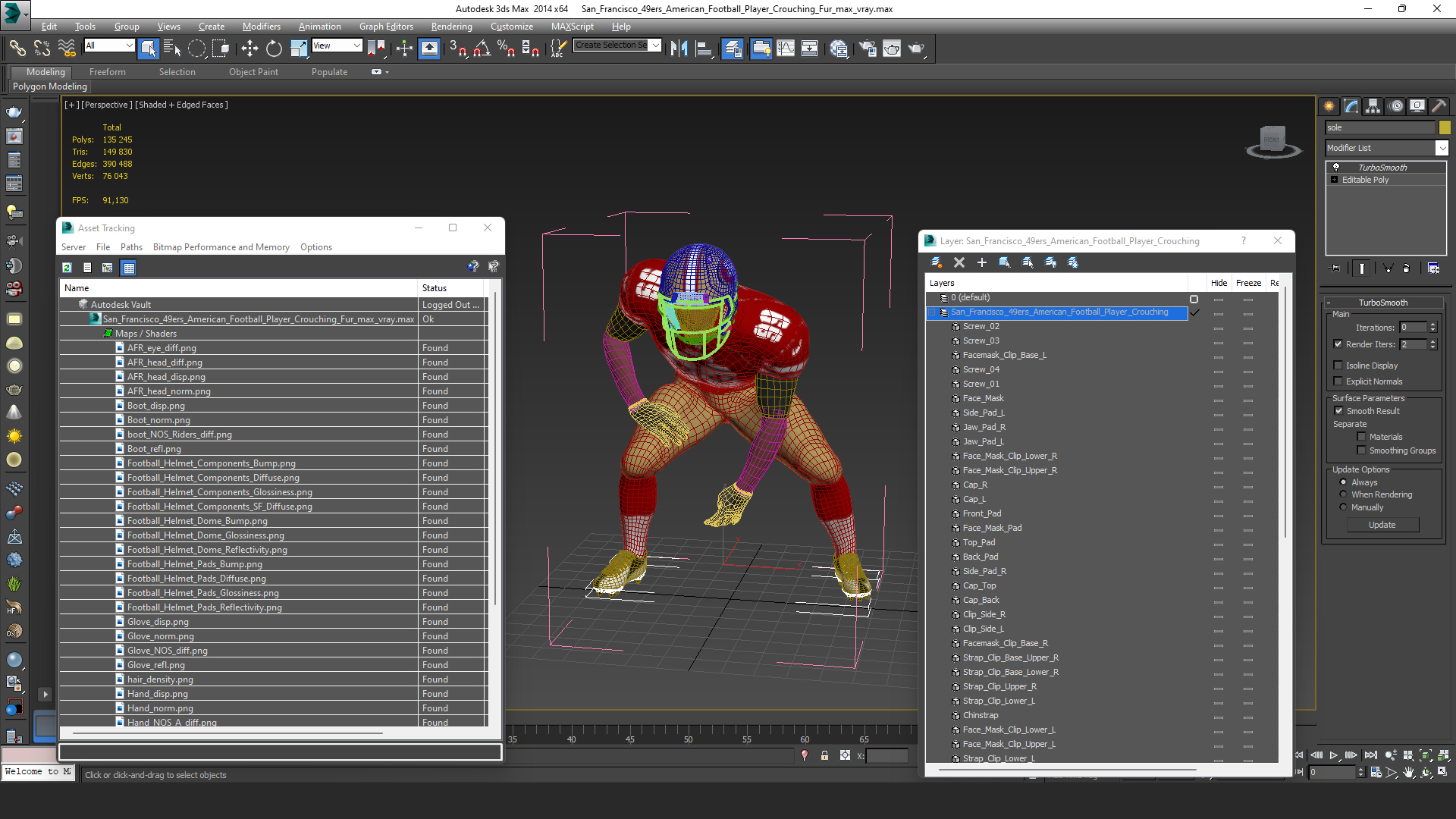Screen dimensions: 1456x819
Task: Open Render Setup teapot icon
Action: click(868, 49)
